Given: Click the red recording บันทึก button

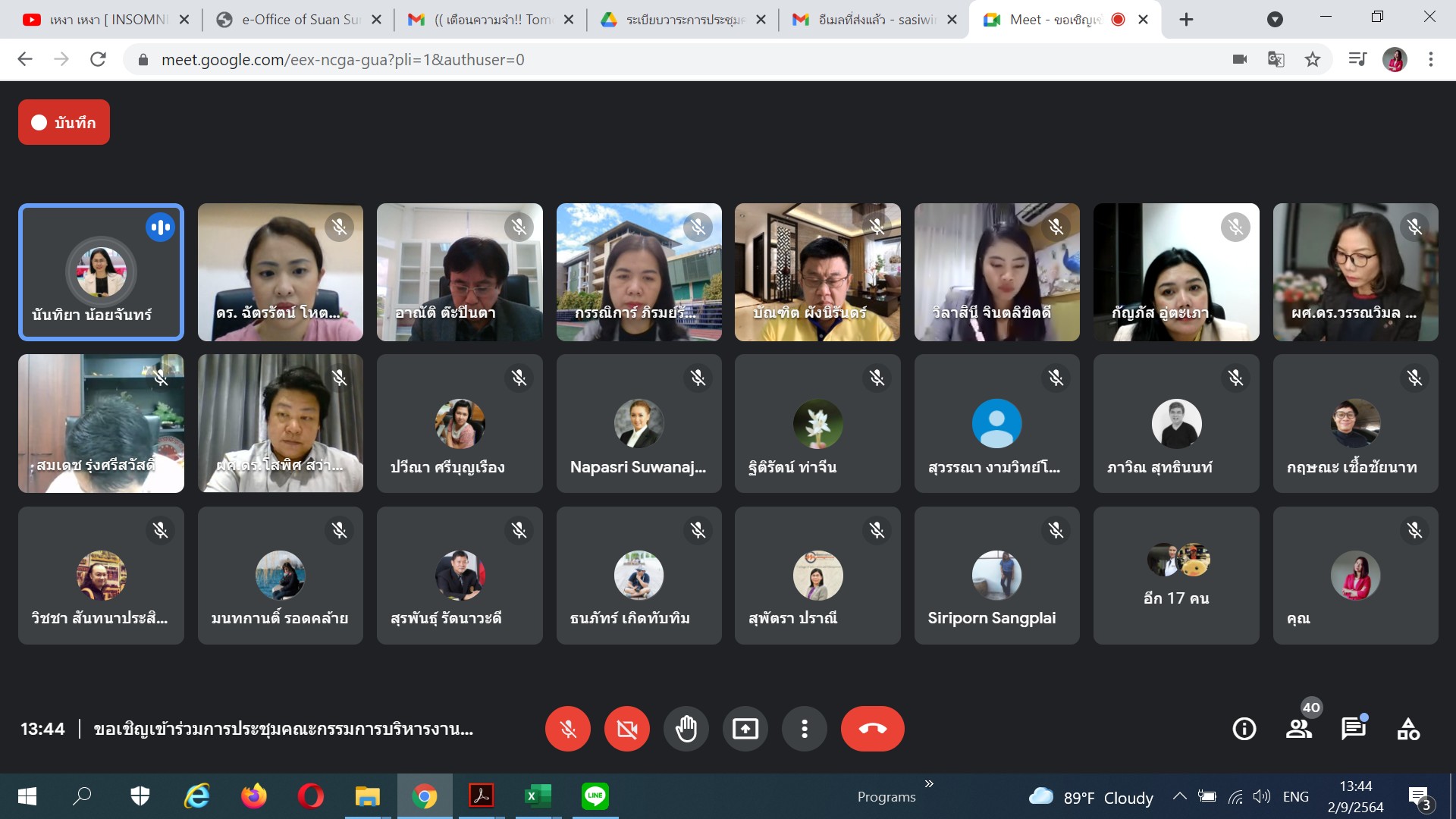Looking at the screenshot, I should 64,122.
